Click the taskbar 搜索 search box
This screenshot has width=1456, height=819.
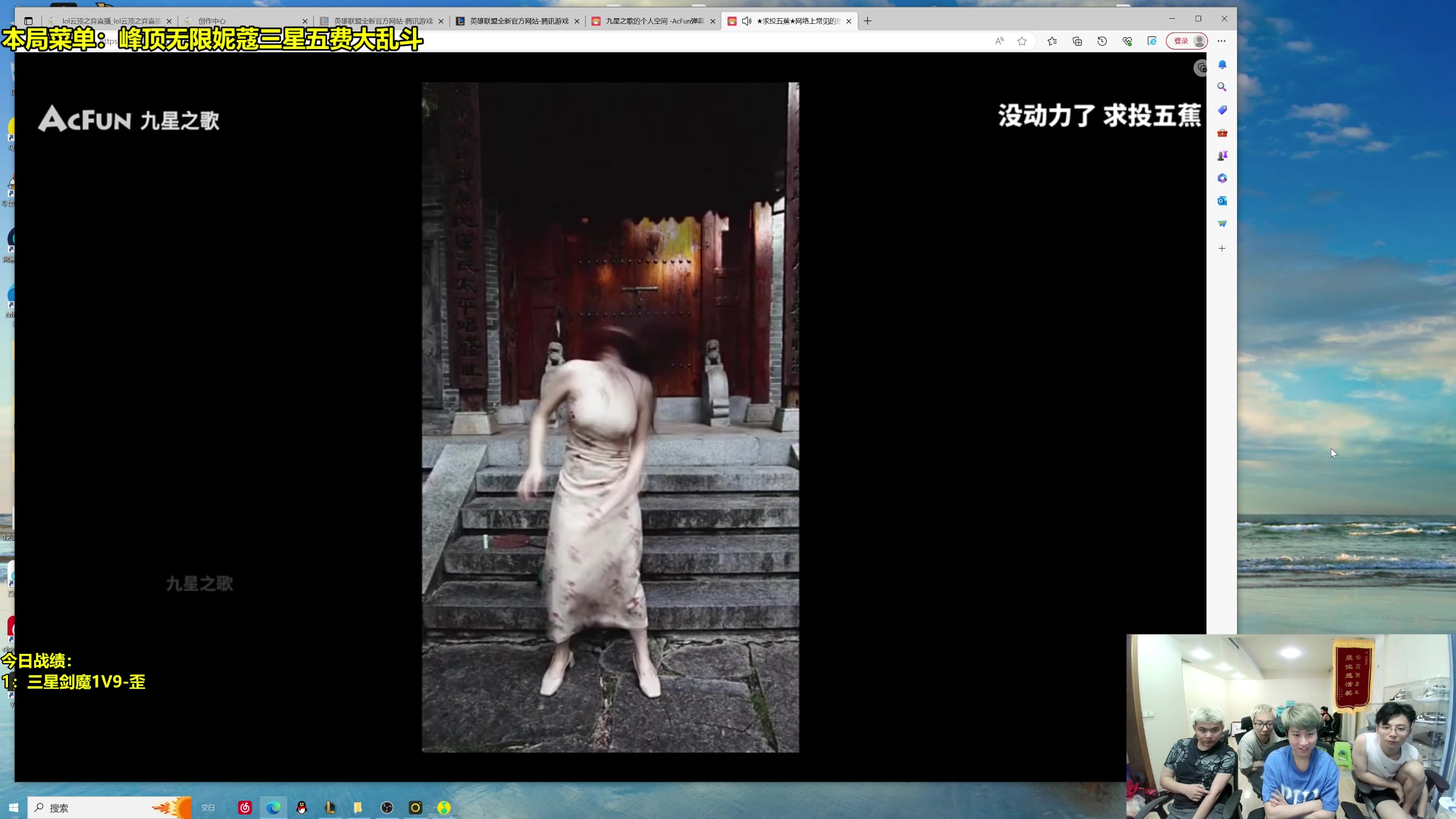(x=109, y=808)
